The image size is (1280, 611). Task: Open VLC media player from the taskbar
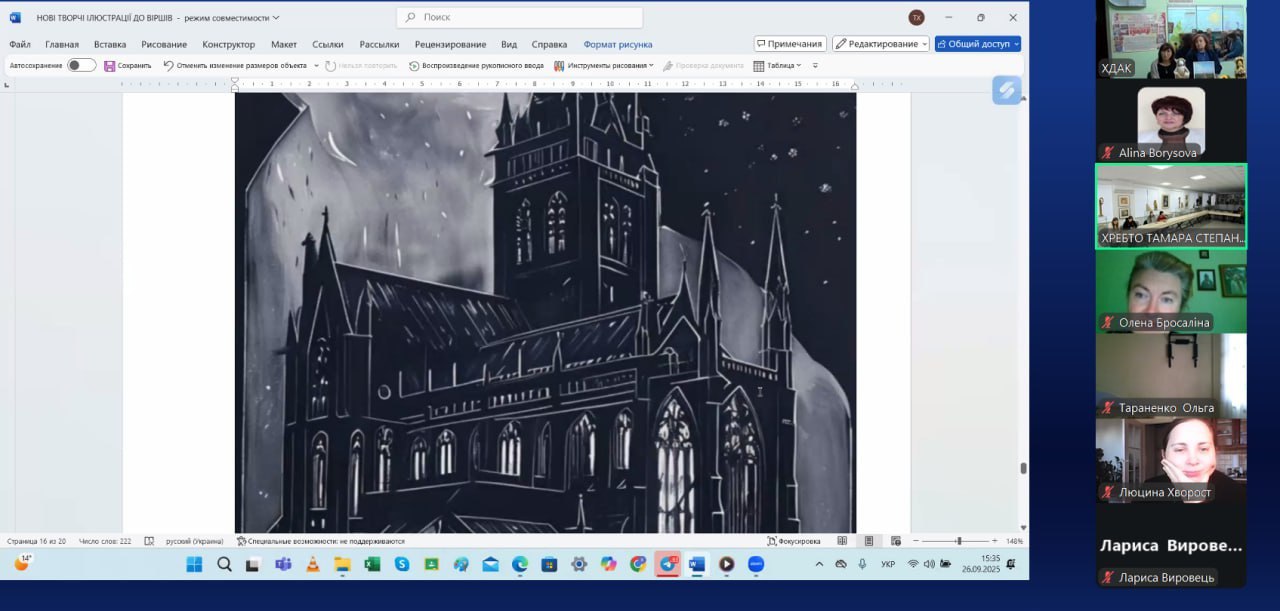pyautogui.click(x=312, y=564)
